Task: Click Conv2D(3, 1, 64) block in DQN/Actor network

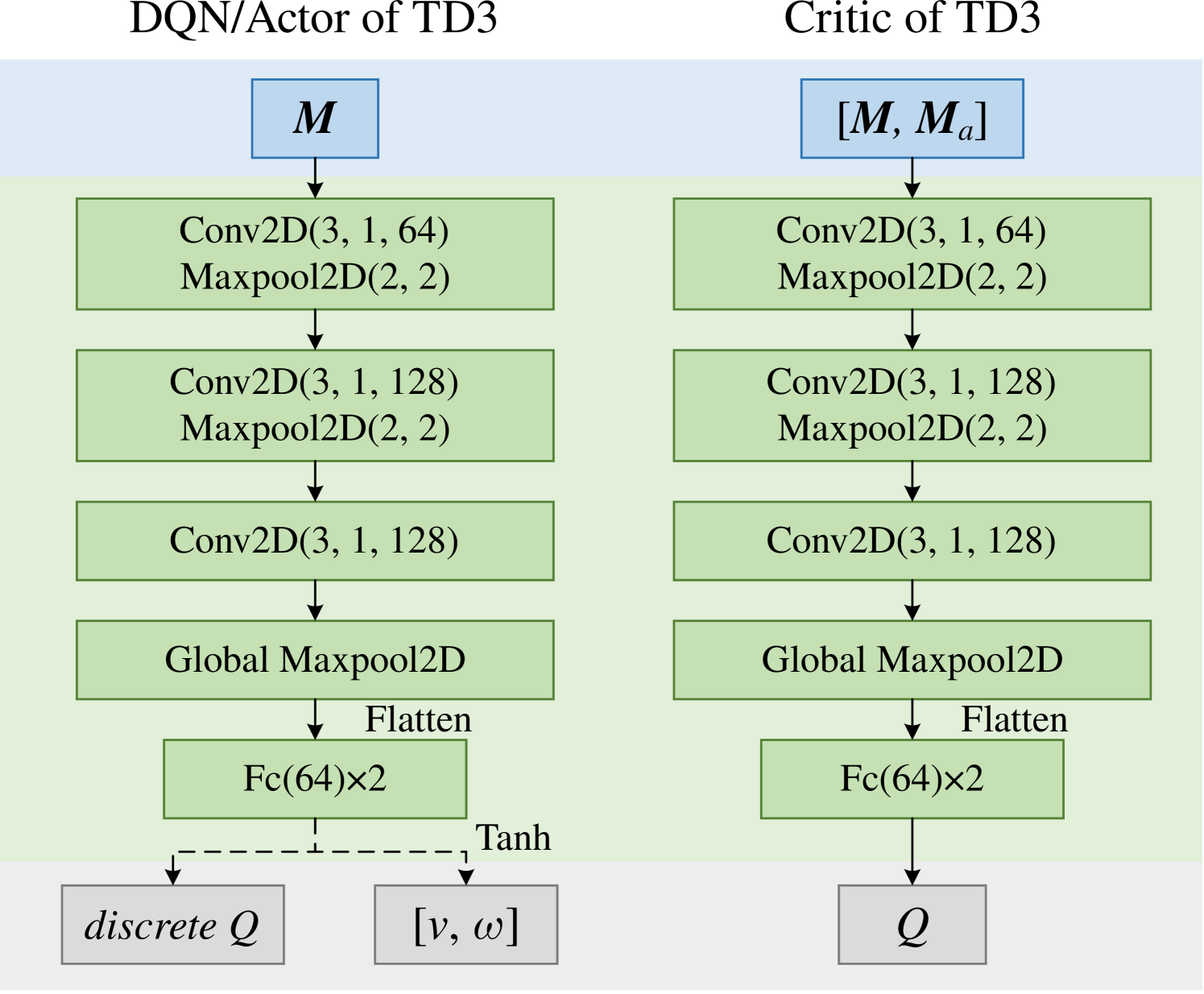Action: pos(315,254)
